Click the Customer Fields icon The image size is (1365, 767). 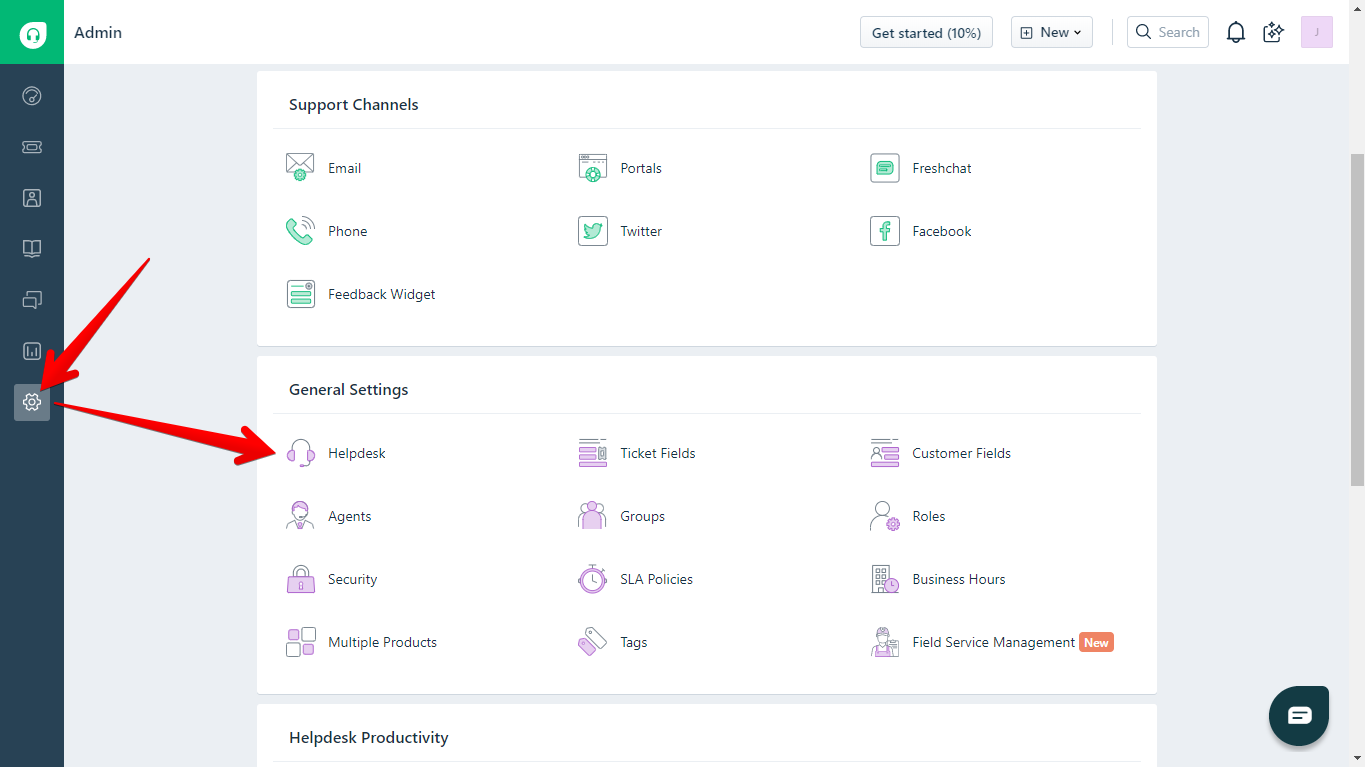click(885, 453)
